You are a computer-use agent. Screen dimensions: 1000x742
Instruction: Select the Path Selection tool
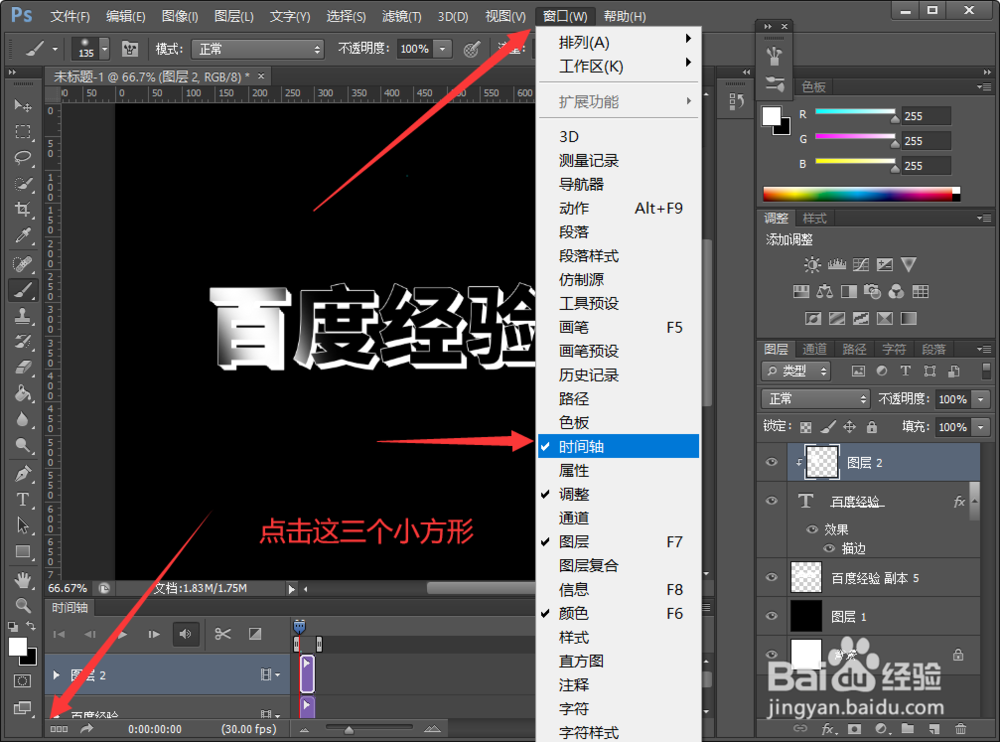23,525
